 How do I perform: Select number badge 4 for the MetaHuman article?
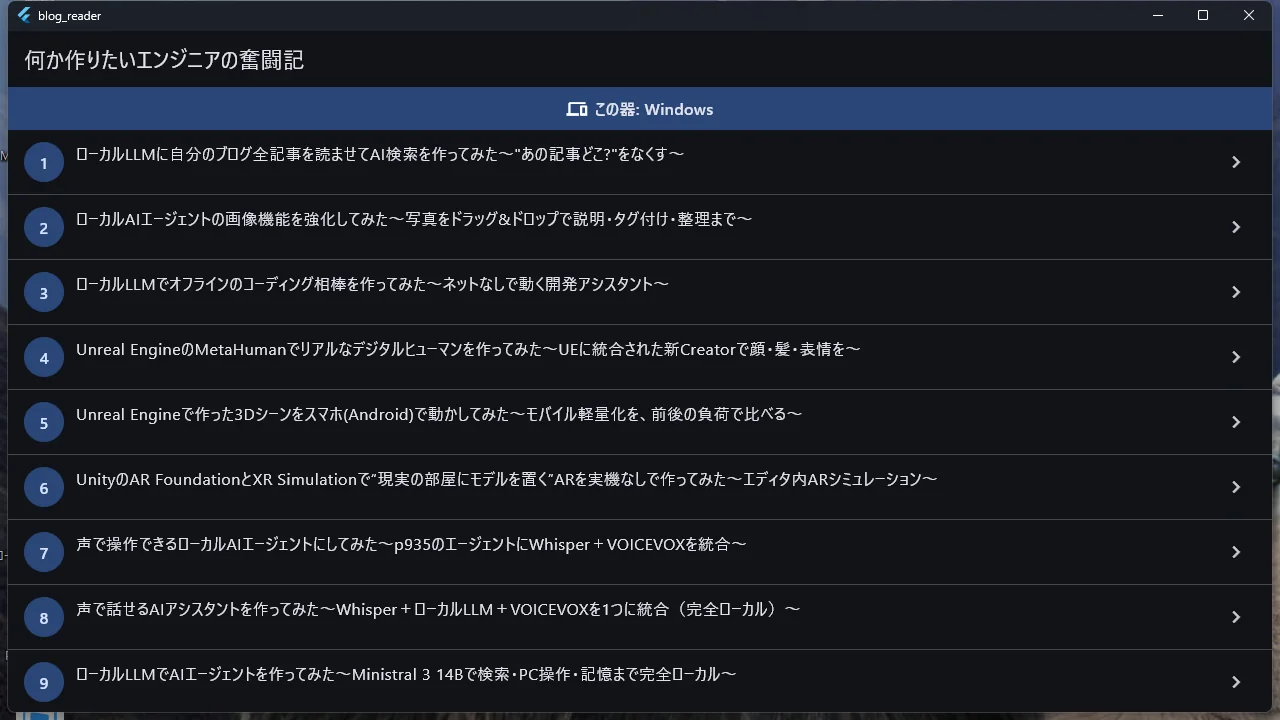click(44, 357)
